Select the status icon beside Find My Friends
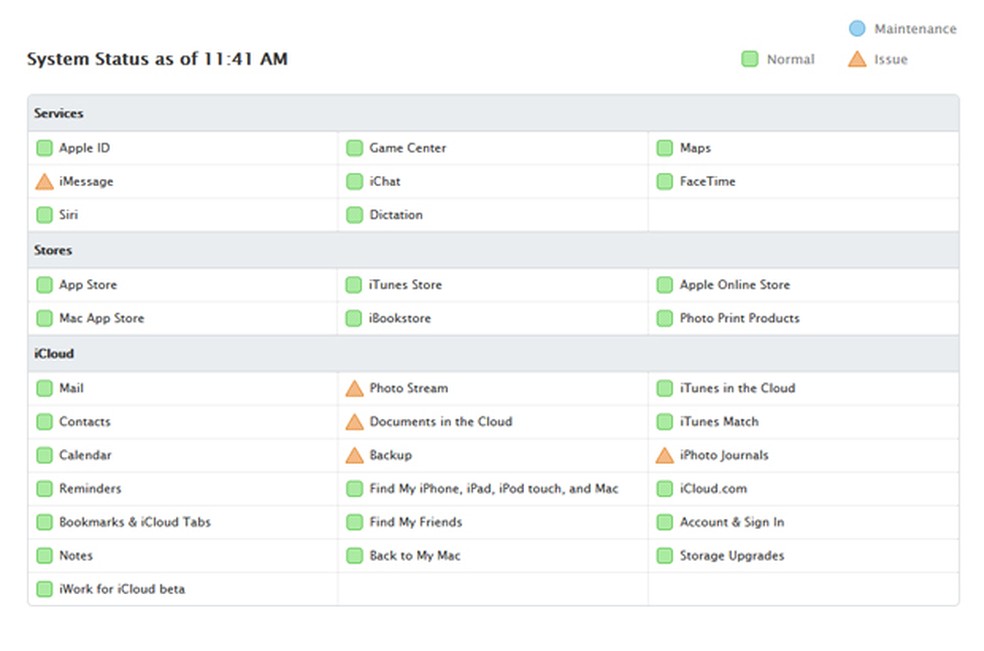This screenshot has height=651, width=984. [355, 522]
